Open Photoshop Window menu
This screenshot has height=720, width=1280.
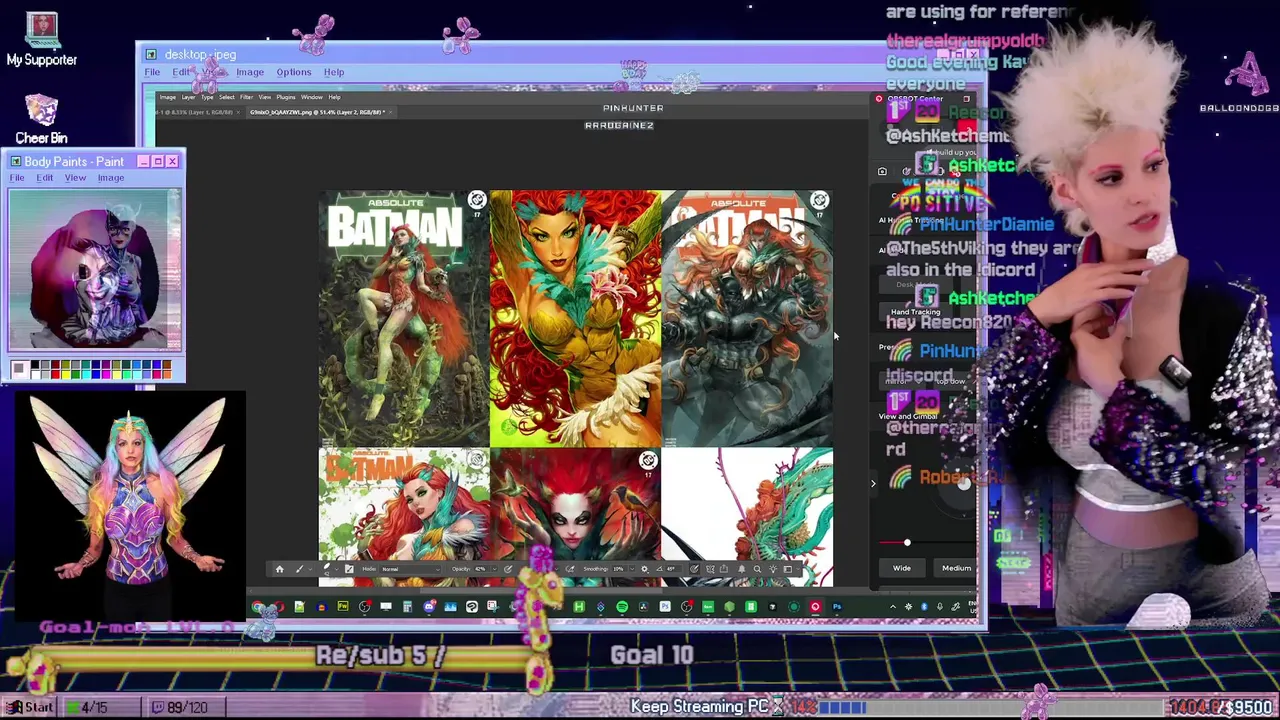point(312,97)
